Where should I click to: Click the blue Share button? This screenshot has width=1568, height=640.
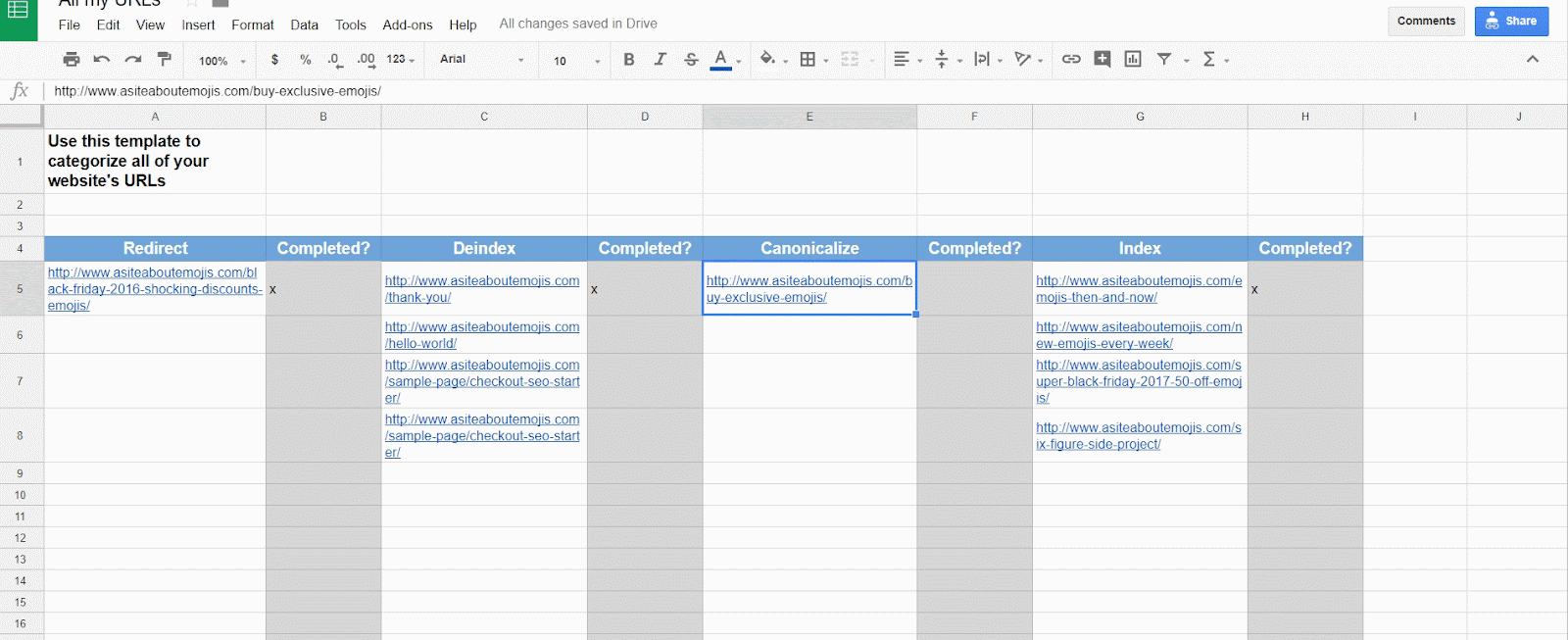1511,21
